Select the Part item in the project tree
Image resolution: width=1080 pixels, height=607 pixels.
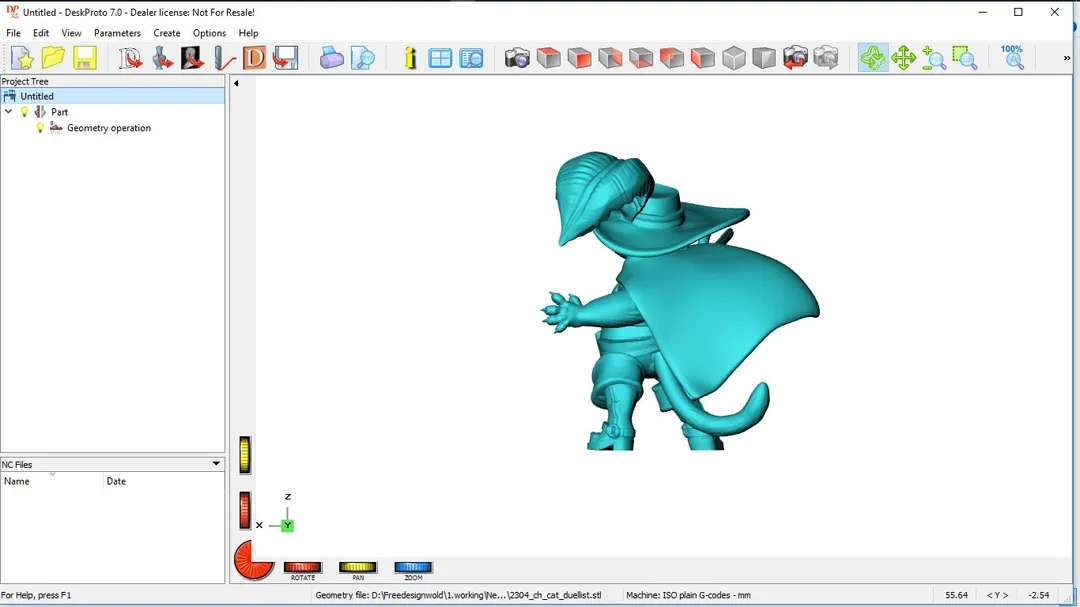pyautogui.click(x=59, y=112)
